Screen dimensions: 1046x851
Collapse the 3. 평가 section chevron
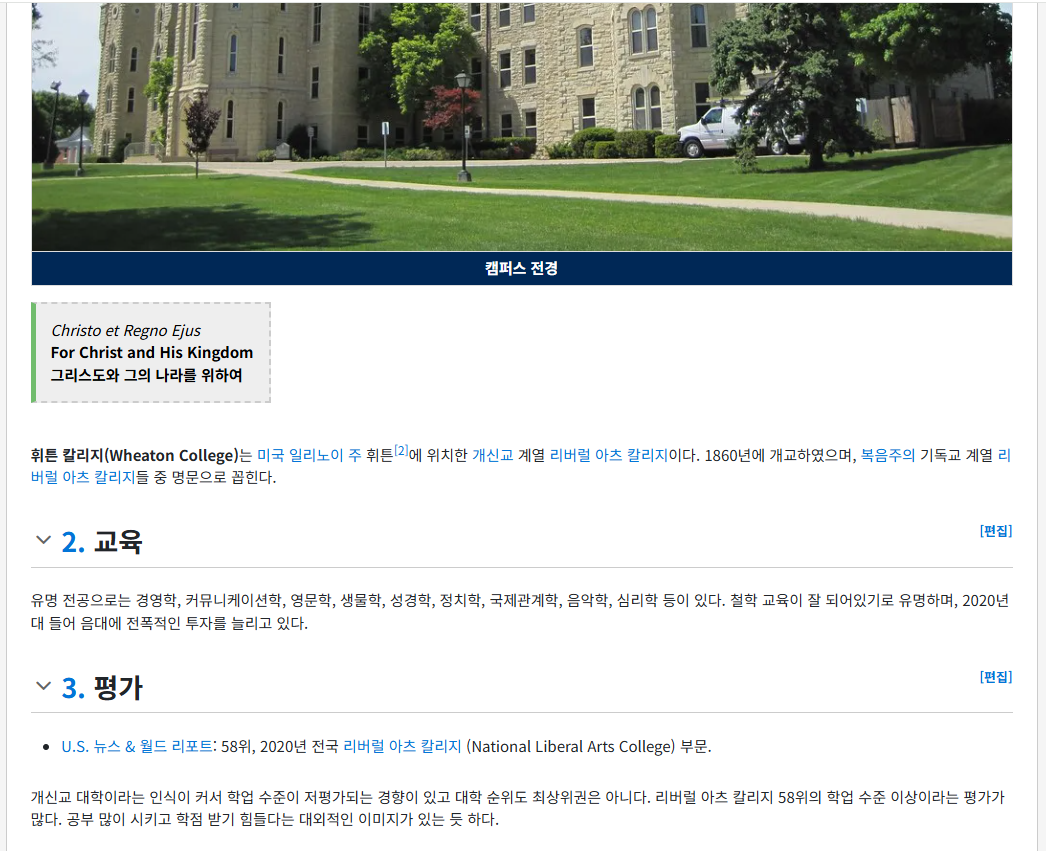coord(43,686)
